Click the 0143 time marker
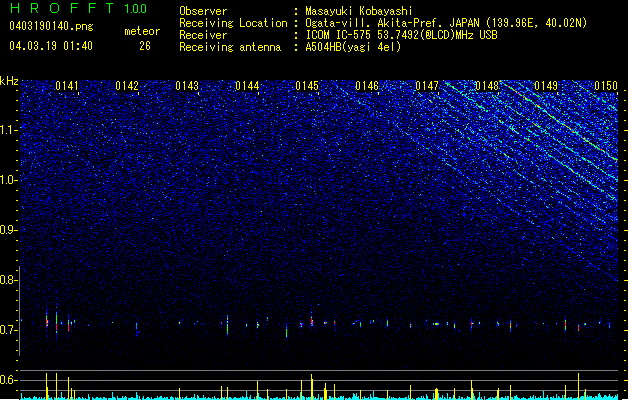Viewport: 629px width, 400px height. click(187, 86)
